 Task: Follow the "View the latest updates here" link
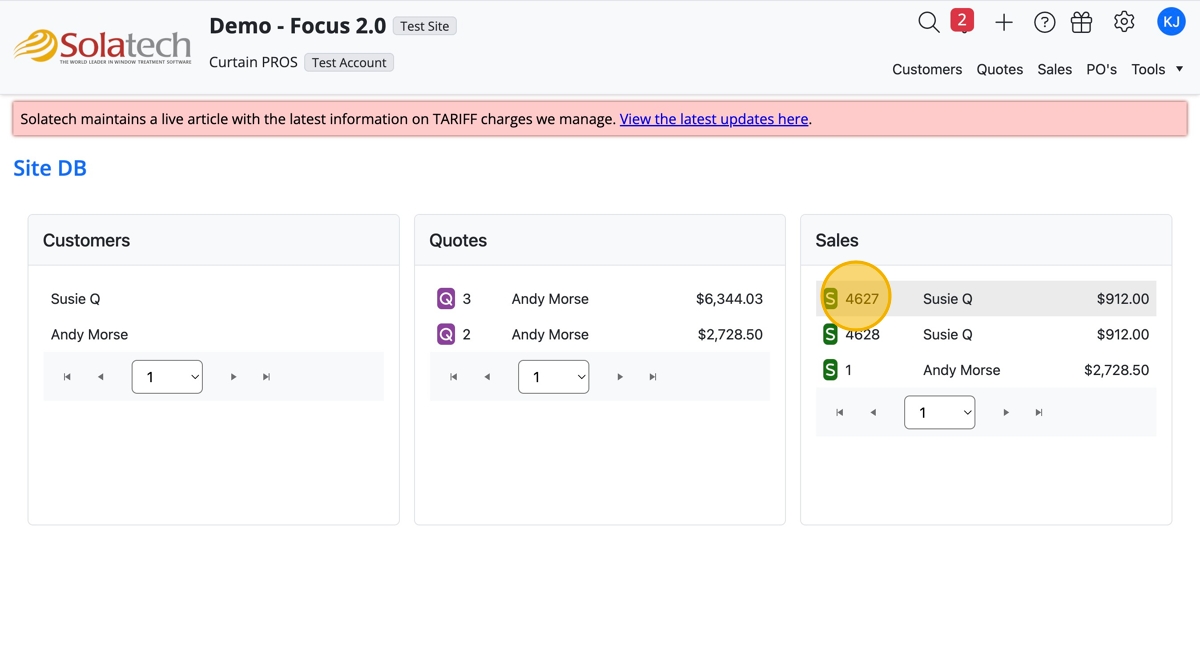point(714,119)
